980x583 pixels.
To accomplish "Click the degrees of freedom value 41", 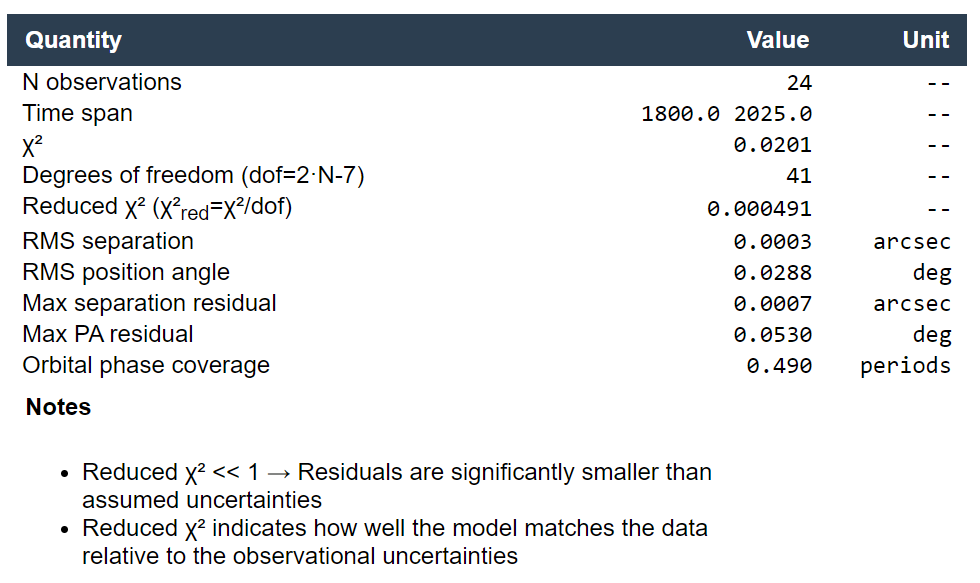I will pyautogui.click(x=798, y=177).
